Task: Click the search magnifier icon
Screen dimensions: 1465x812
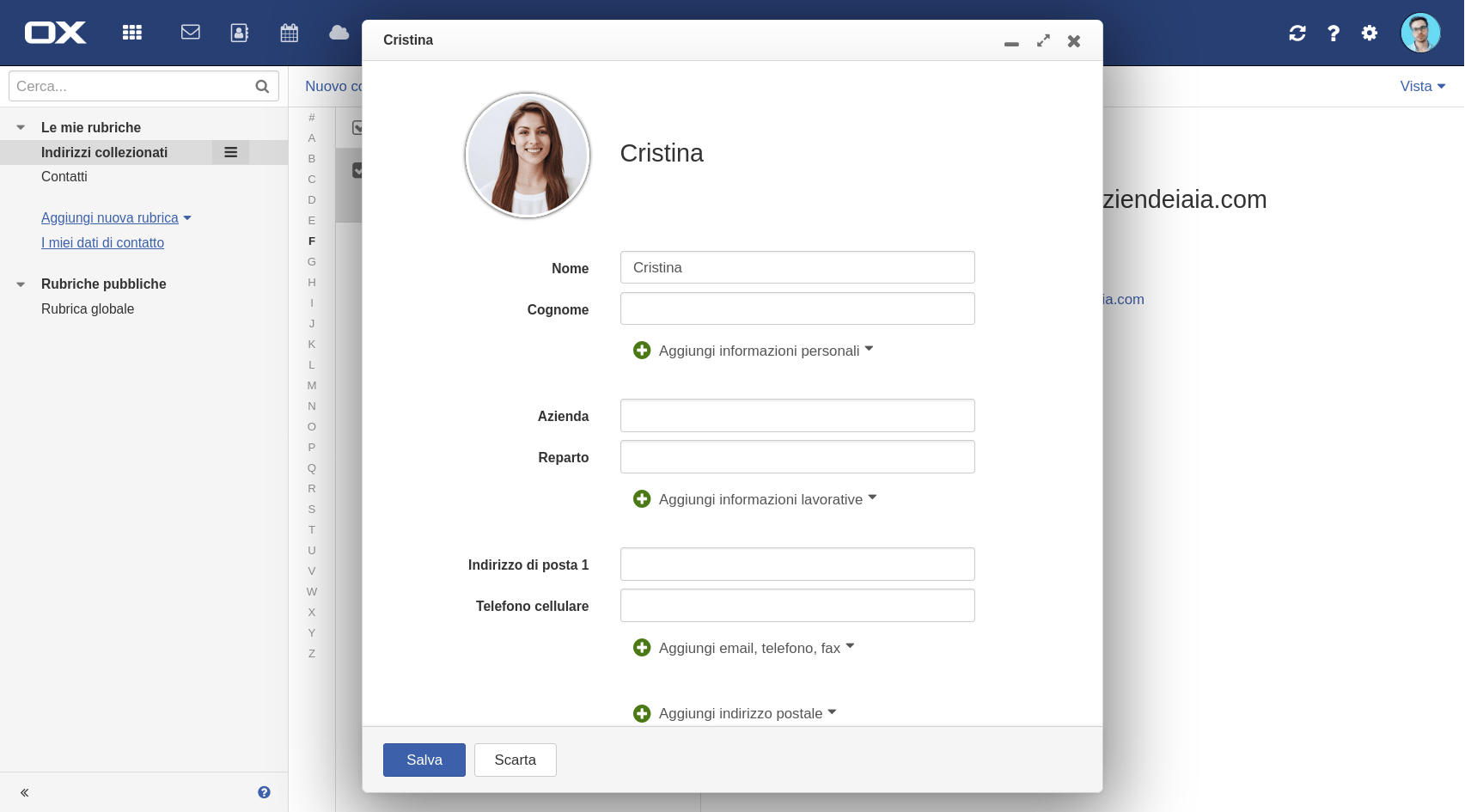Action: point(262,86)
